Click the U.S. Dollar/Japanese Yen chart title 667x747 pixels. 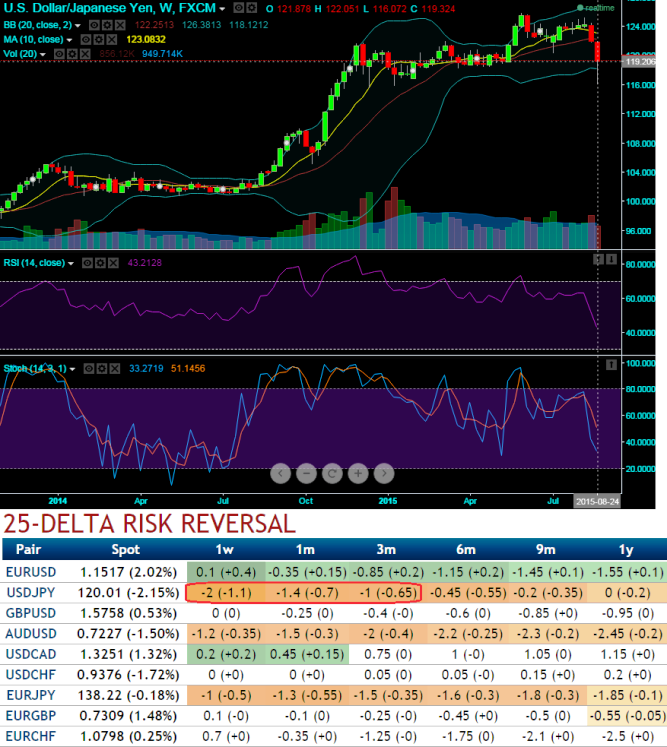[x=109, y=8]
